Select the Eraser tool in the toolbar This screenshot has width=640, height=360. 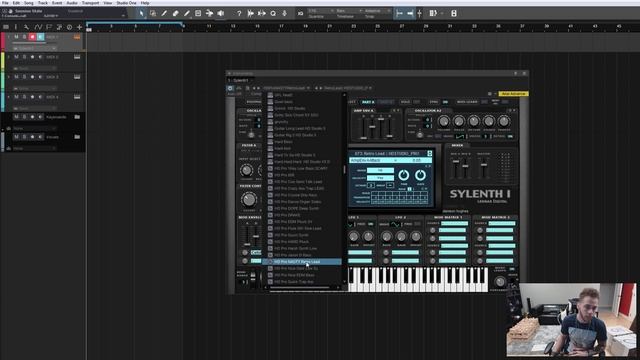176,13
